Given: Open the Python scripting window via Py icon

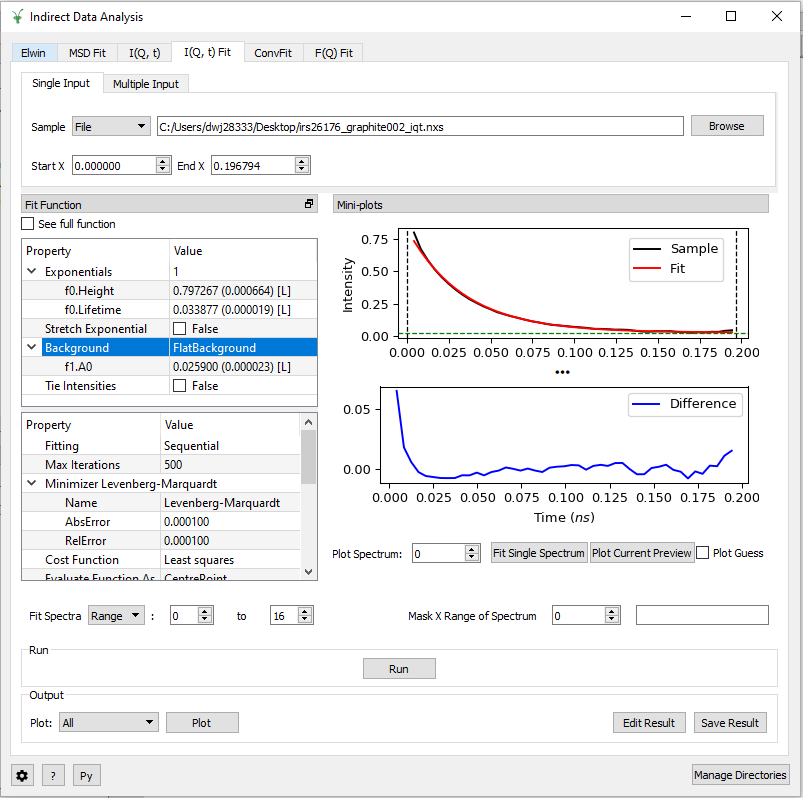Looking at the screenshot, I should click(86, 775).
